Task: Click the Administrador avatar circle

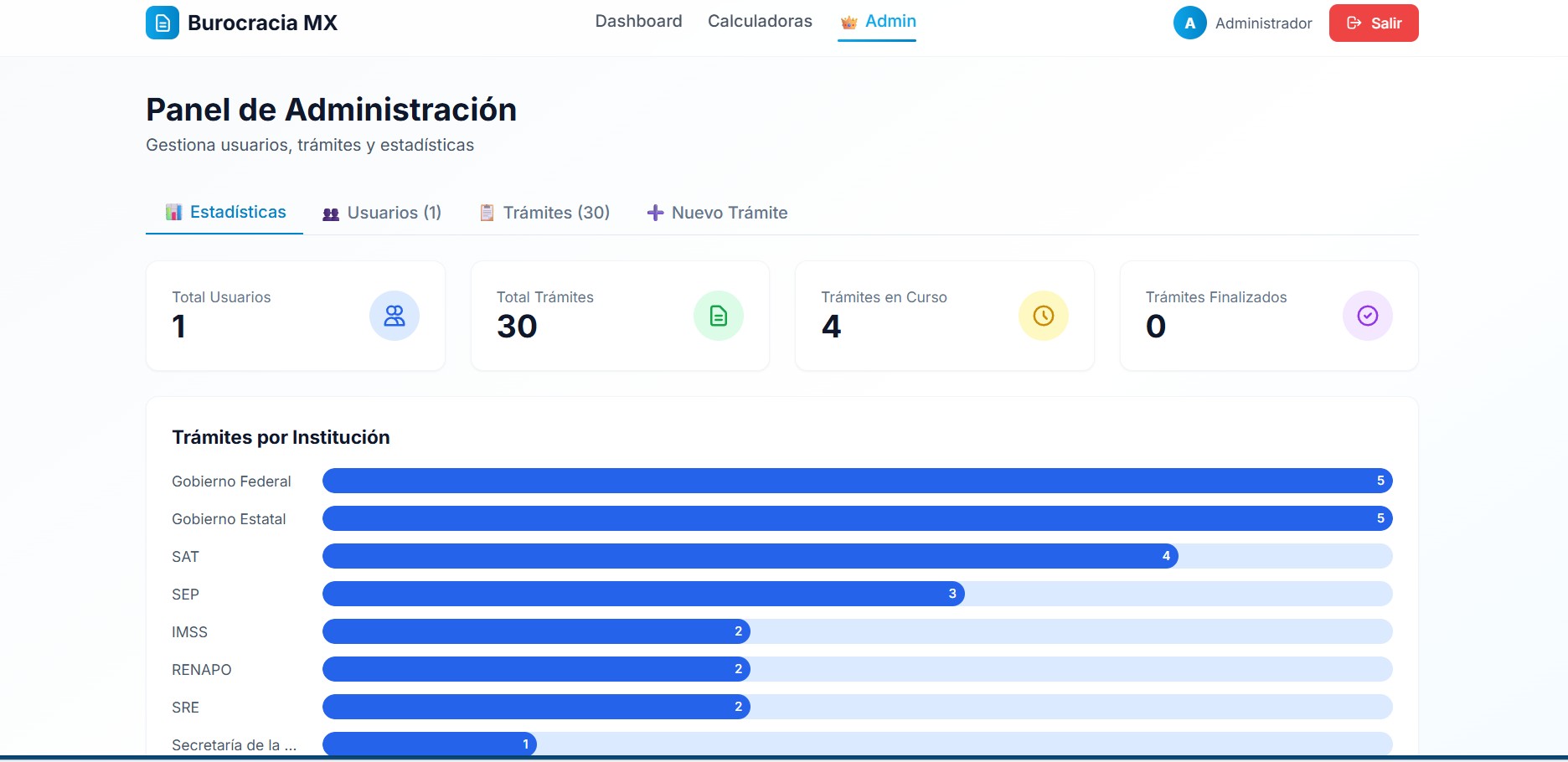Action: pyautogui.click(x=1189, y=23)
